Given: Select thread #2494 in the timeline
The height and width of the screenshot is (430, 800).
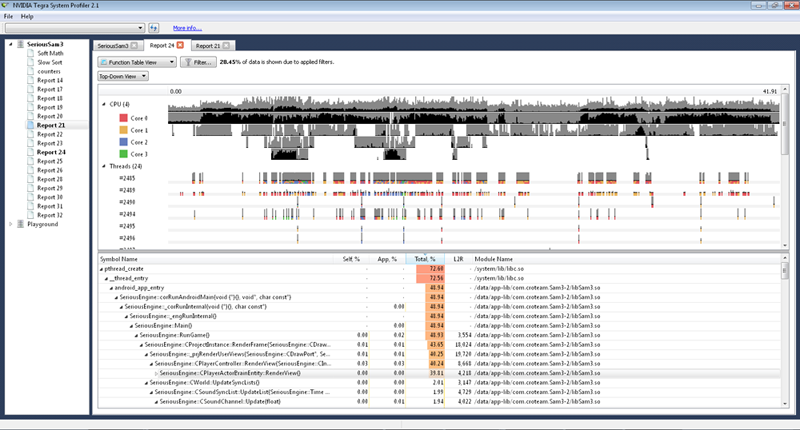Looking at the screenshot, I should 127,214.
